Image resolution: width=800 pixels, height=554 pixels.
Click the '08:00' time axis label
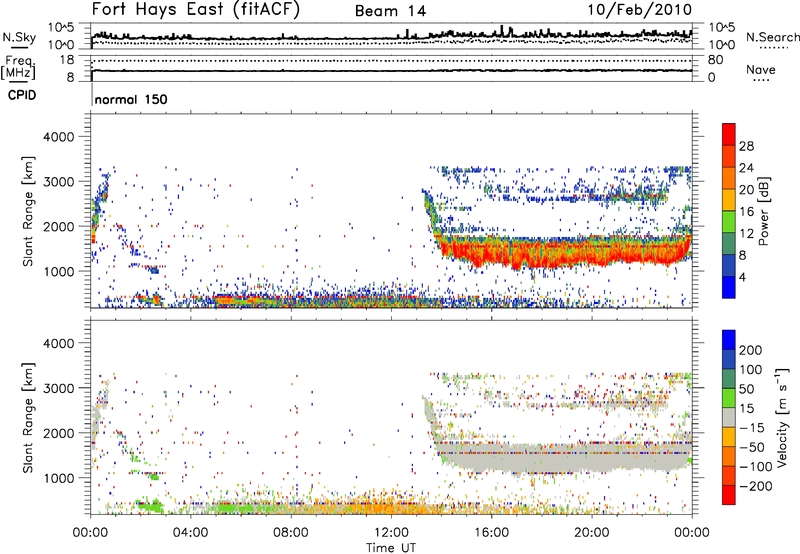click(291, 533)
